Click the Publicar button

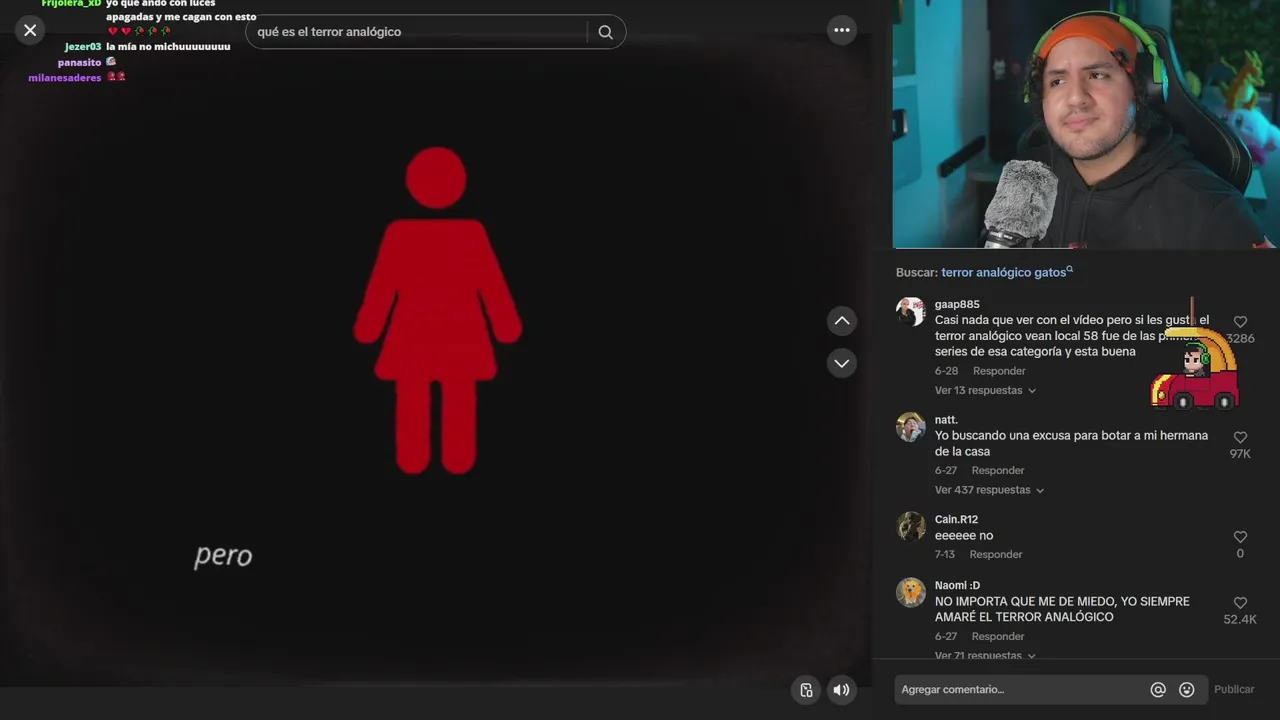coord(1234,689)
